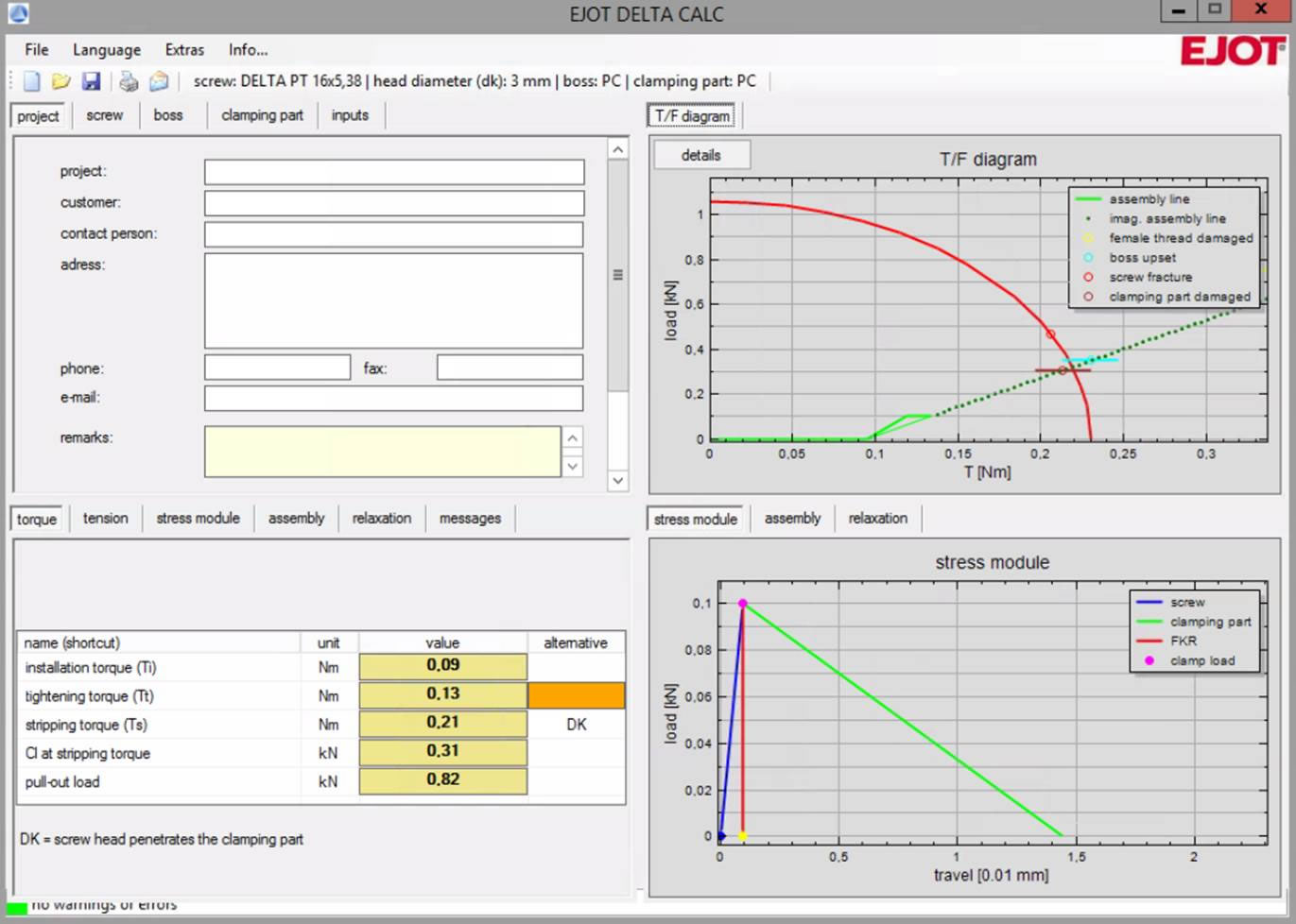The height and width of the screenshot is (924, 1296).
Task: Select assembly tab above the lower chart
Action: click(792, 519)
